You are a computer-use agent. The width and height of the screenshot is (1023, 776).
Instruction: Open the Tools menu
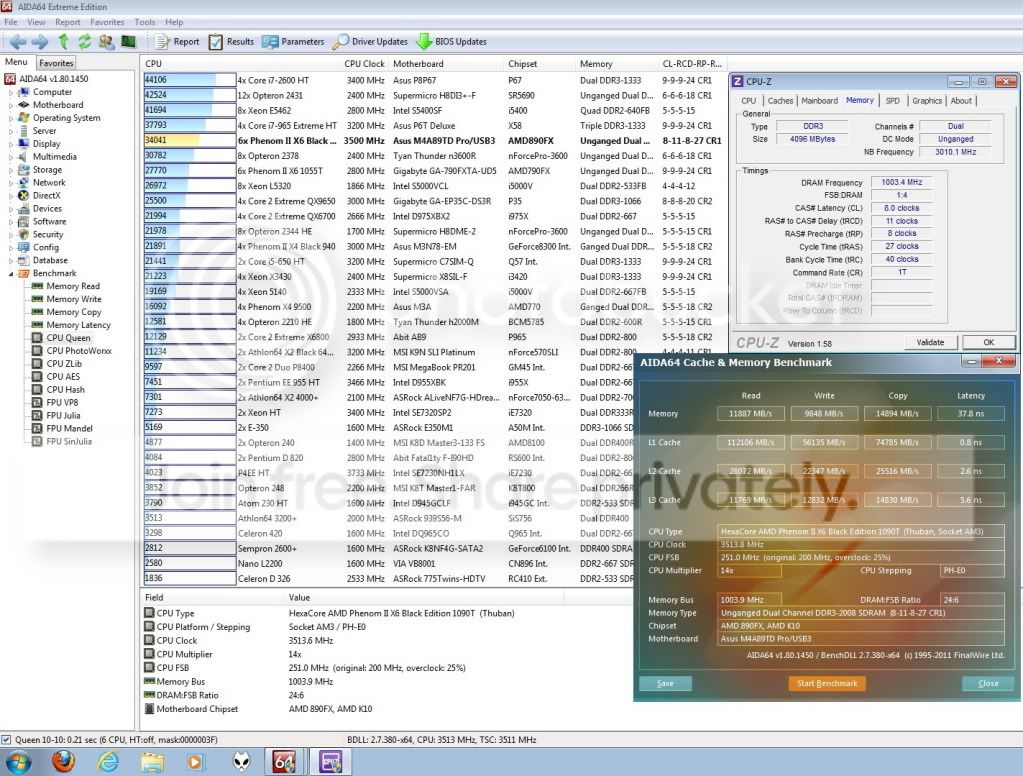pos(145,22)
